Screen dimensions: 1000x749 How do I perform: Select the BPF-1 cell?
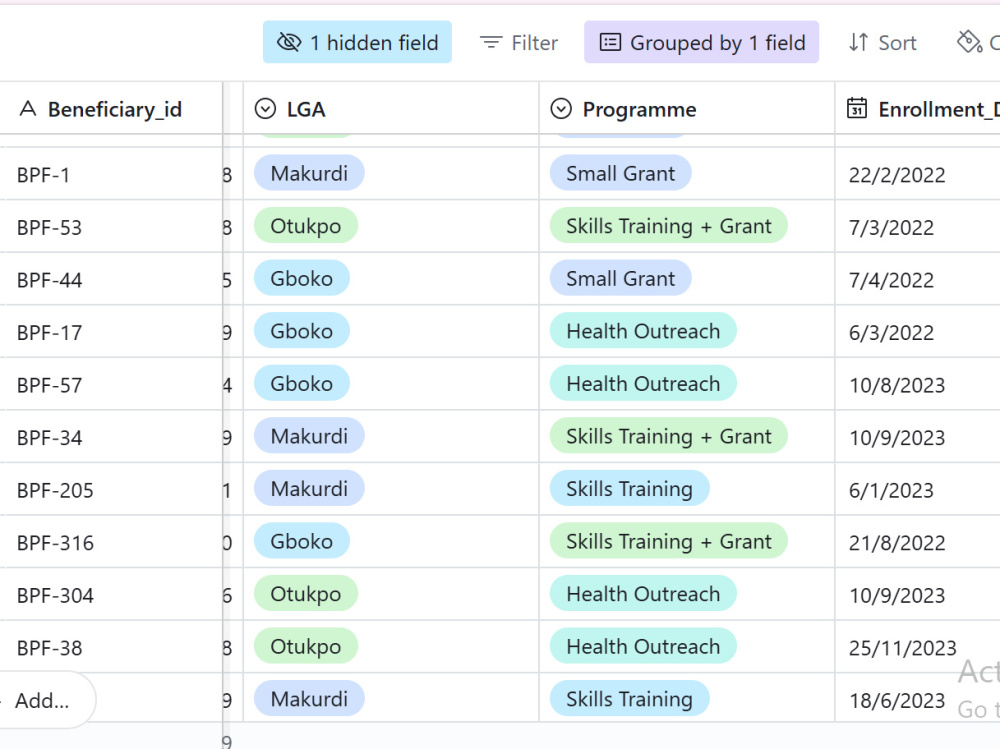pos(111,174)
